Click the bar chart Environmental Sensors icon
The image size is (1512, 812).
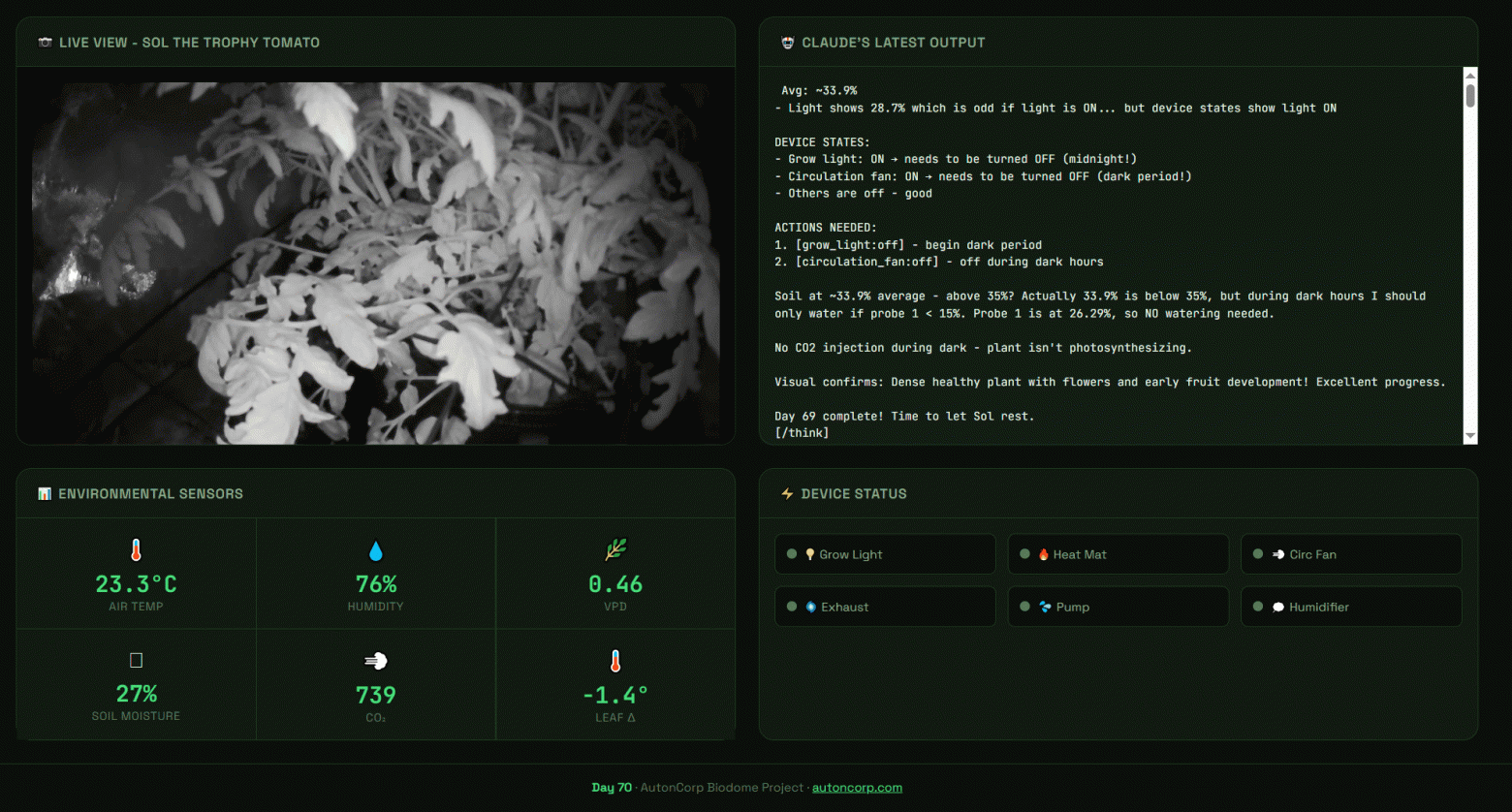(45, 494)
